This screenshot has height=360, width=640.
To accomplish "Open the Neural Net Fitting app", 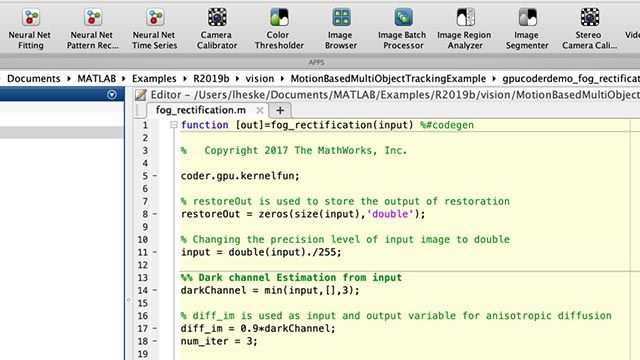I will tap(30, 29).
